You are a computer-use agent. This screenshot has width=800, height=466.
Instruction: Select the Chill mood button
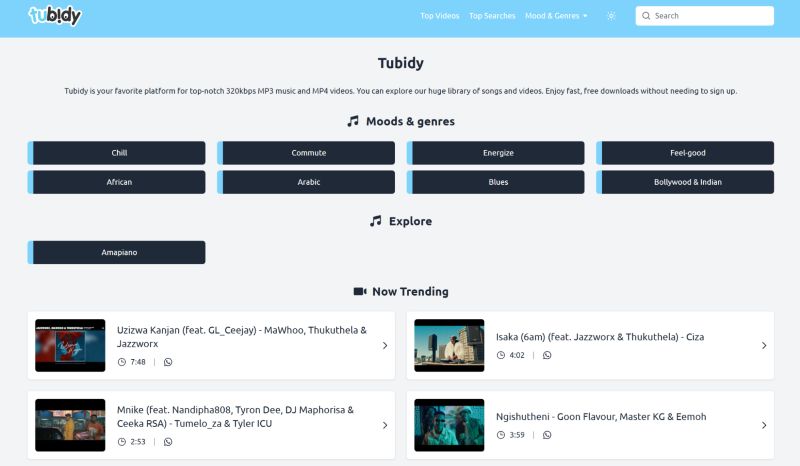pyautogui.click(x=119, y=153)
